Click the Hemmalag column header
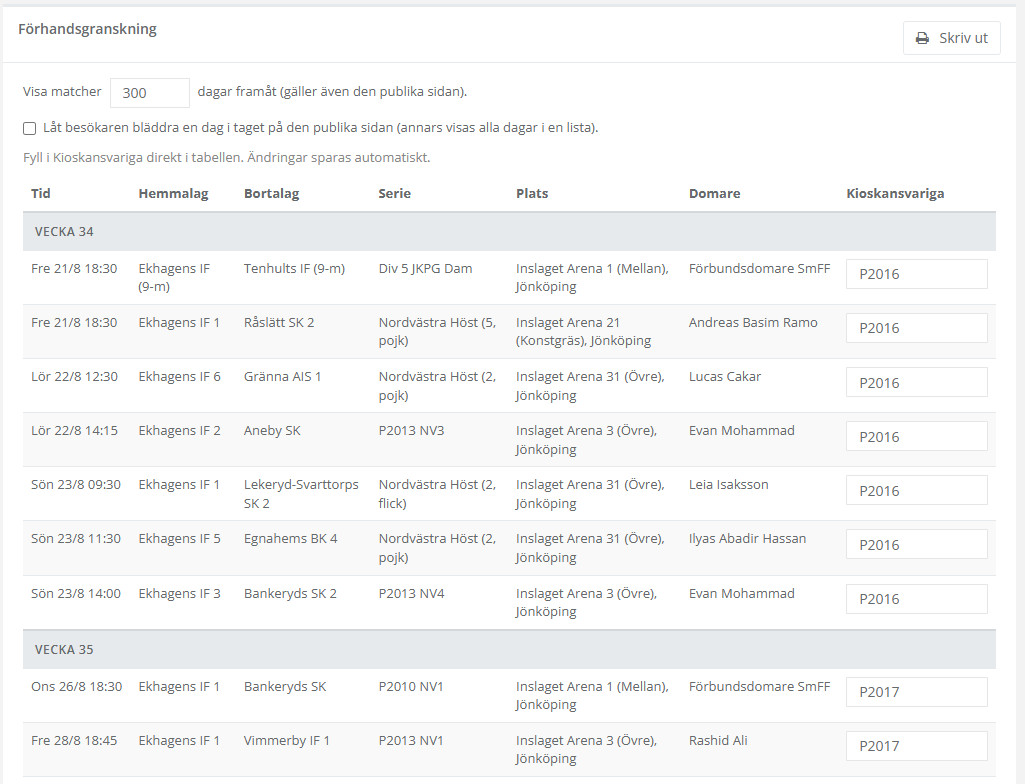Image resolution: width=1025 pixels, height=784 pixels. pyautogui.click(x=173, y=194)
